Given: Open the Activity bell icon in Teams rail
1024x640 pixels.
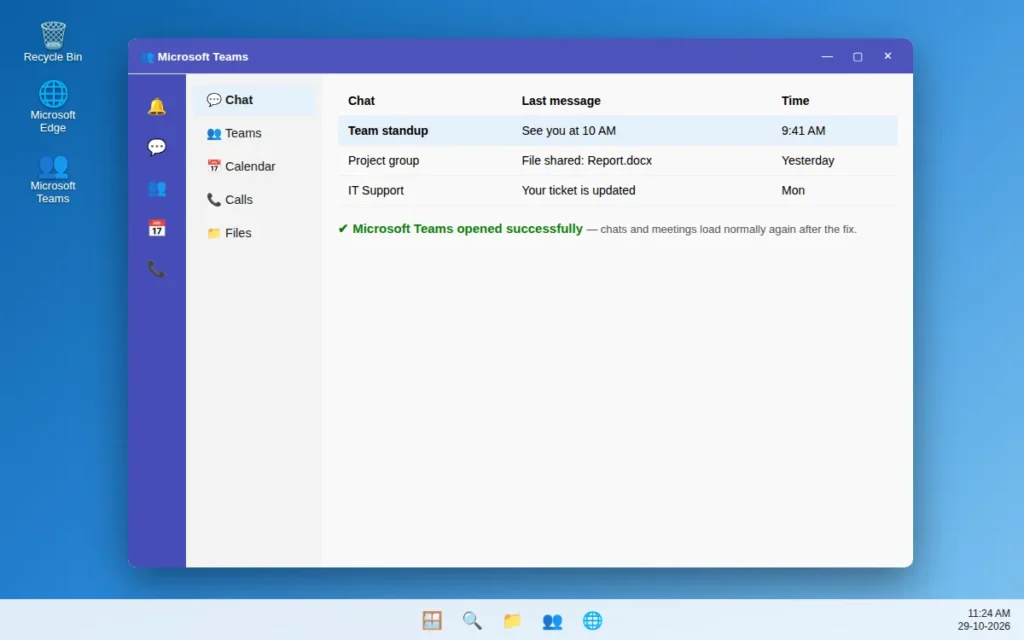Looking at the screenshot, I should (x=157, y=106).
